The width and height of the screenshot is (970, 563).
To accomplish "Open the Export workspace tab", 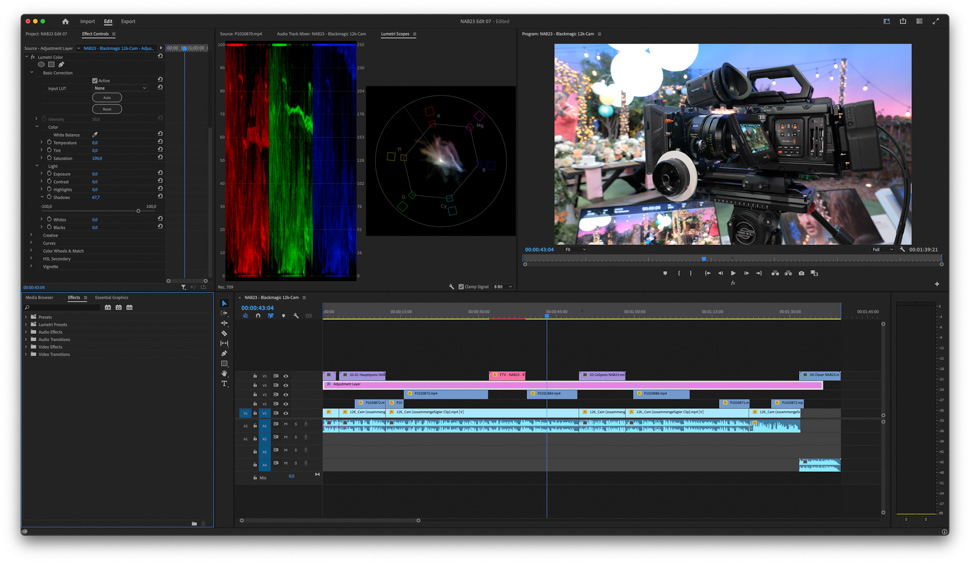I will [x=128, y=21].
